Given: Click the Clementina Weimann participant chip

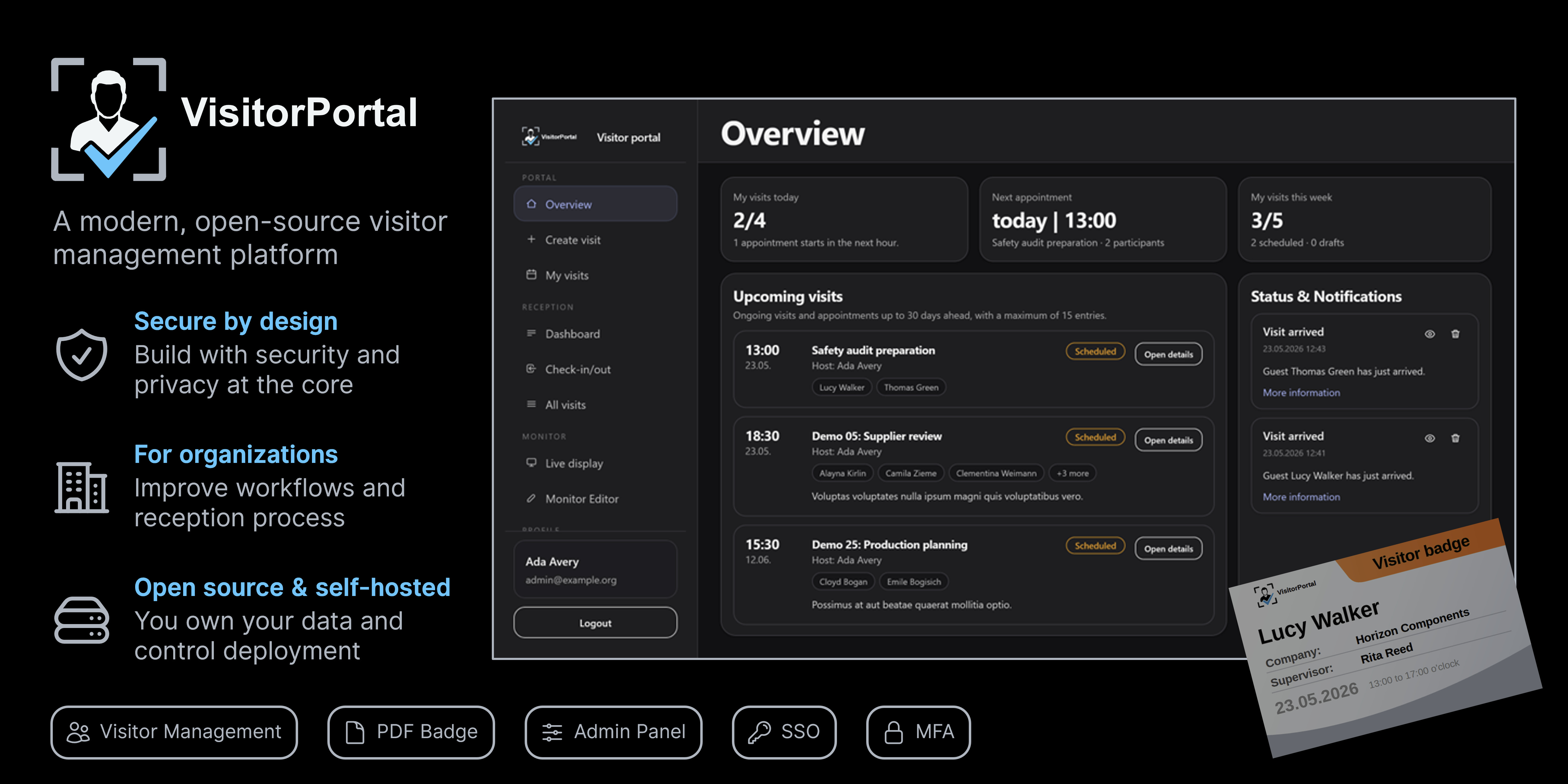Looking at the screenshot, I should pyautogui.click(x=996, y=473).
